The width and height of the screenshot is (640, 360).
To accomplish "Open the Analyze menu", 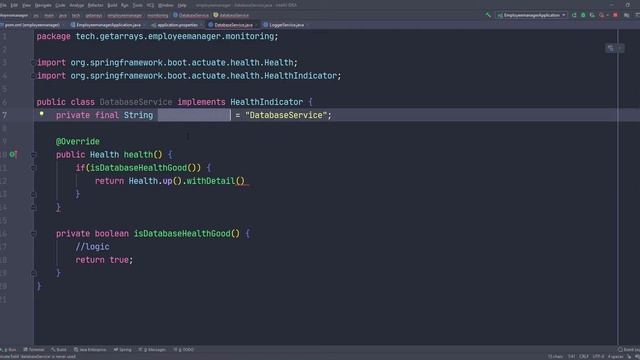I will tap(76, 5).
